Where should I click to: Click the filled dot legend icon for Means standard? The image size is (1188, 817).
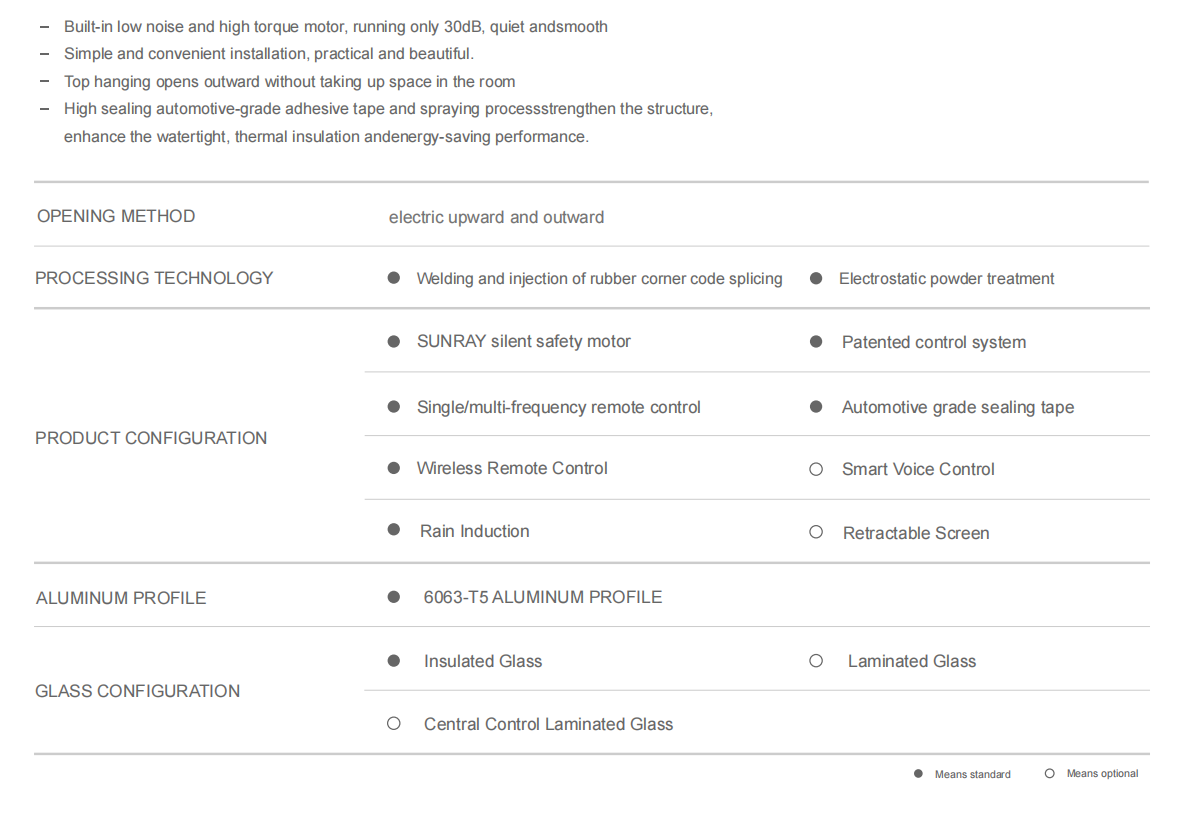point(918,774)
